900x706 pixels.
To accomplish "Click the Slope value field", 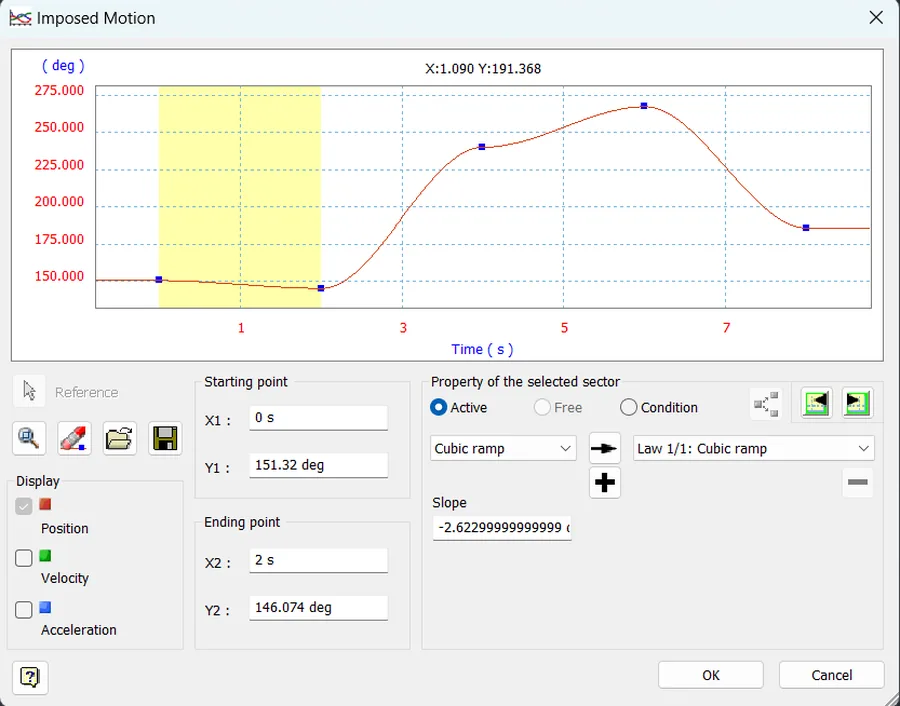I will [502, 527].
